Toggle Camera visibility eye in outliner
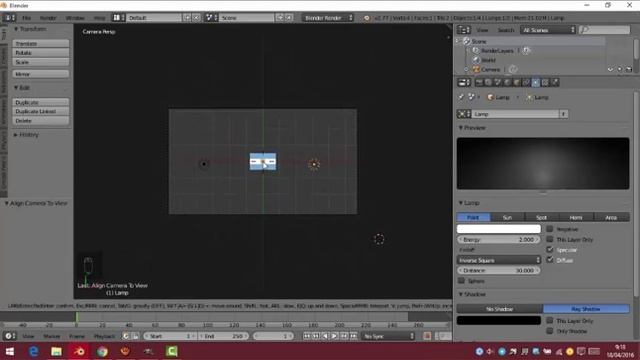 click(x=610, y=69)
